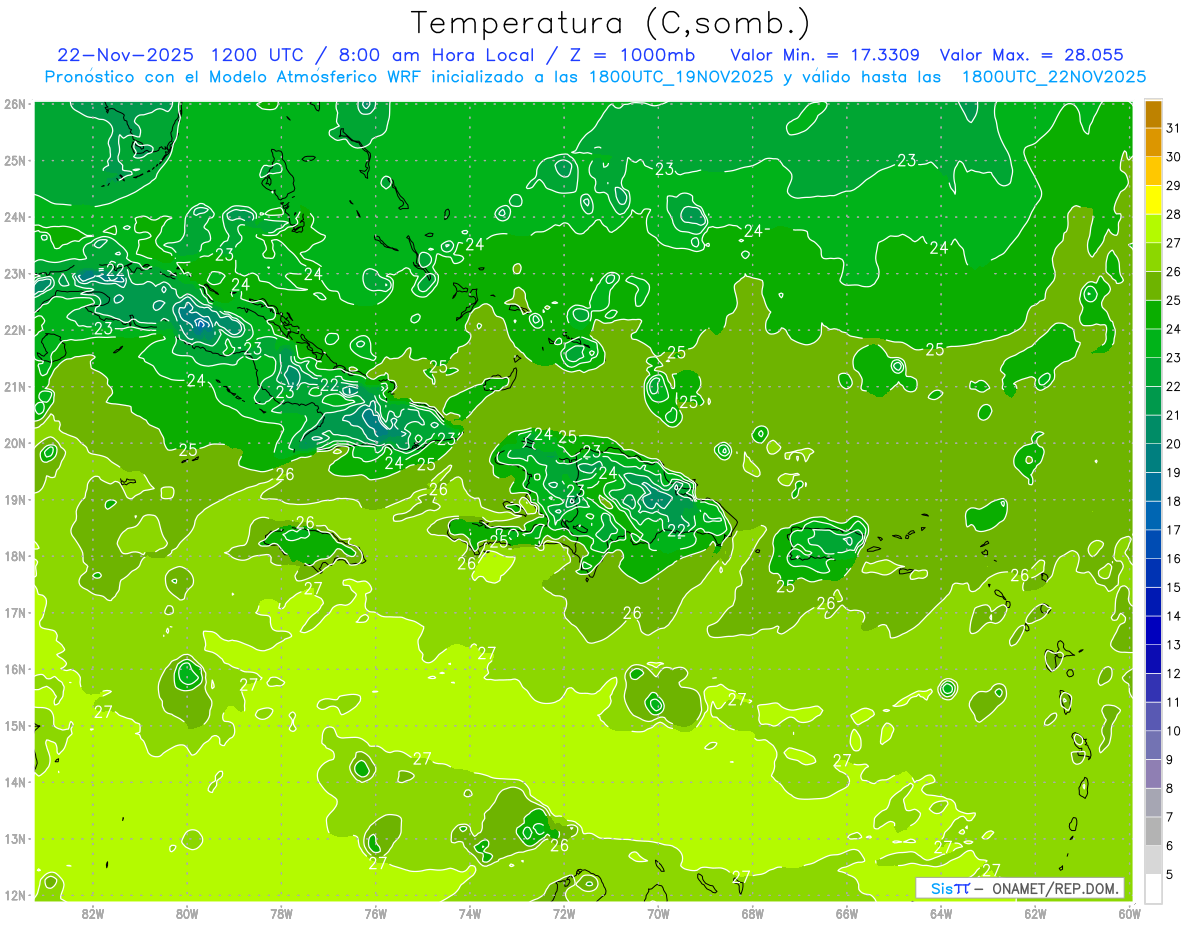This screenshot has width=1200, height=927.
Task: Click the 72W longitude axis label
Action: [x=564, y=912]
